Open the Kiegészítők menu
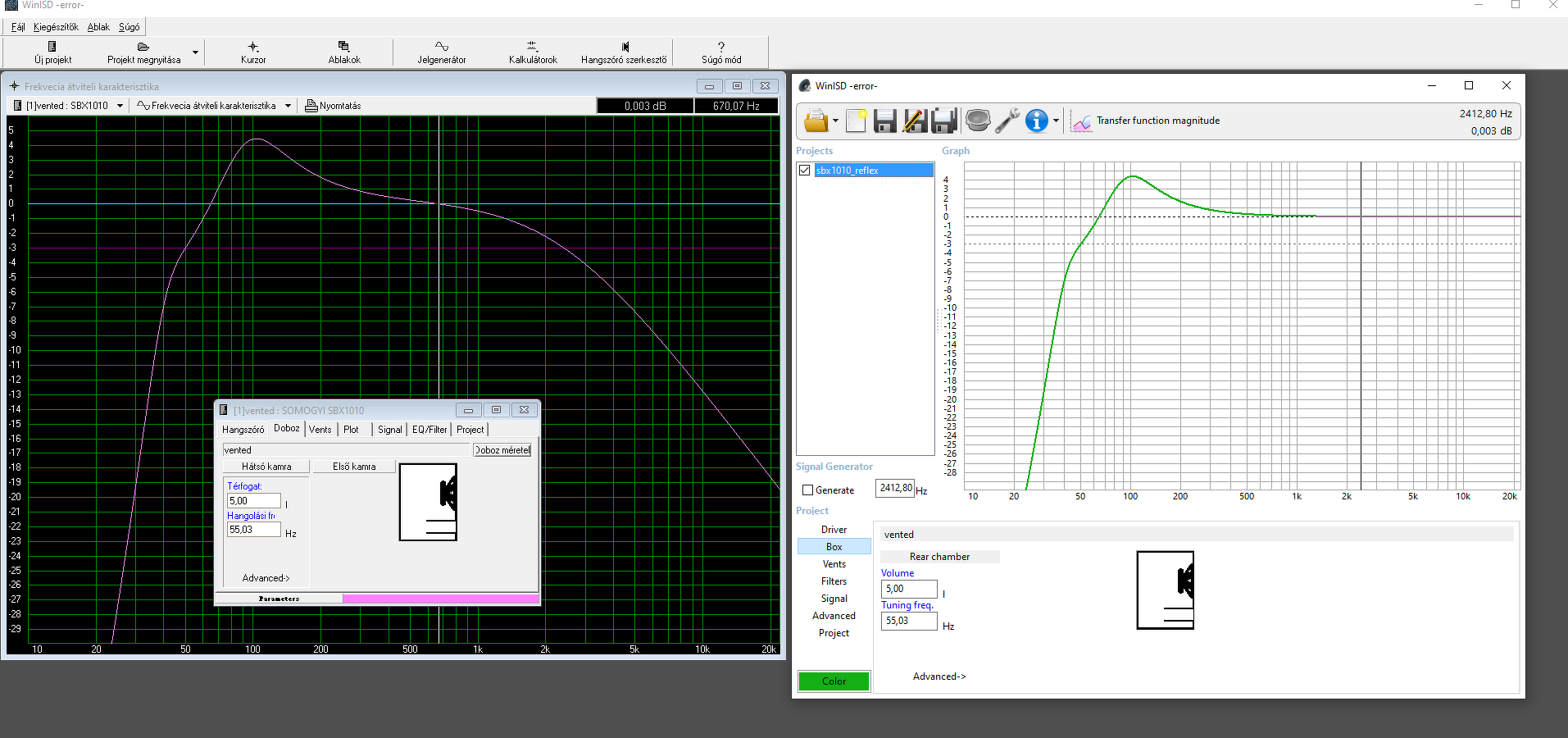 click(x=56, y=27)
